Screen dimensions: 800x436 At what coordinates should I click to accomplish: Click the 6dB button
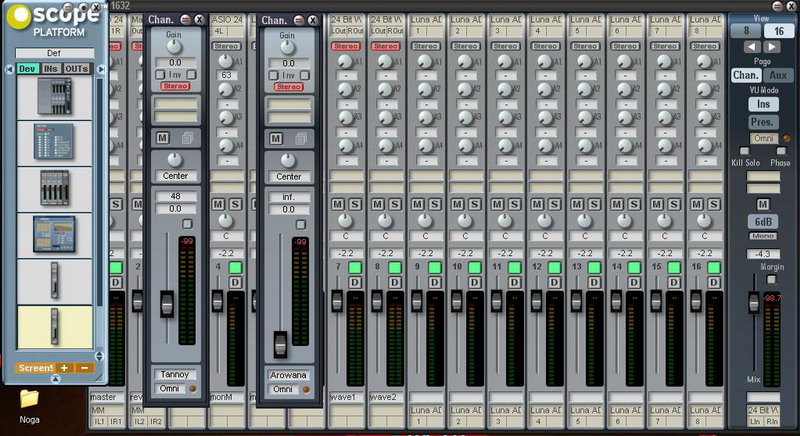pos(764,221)
